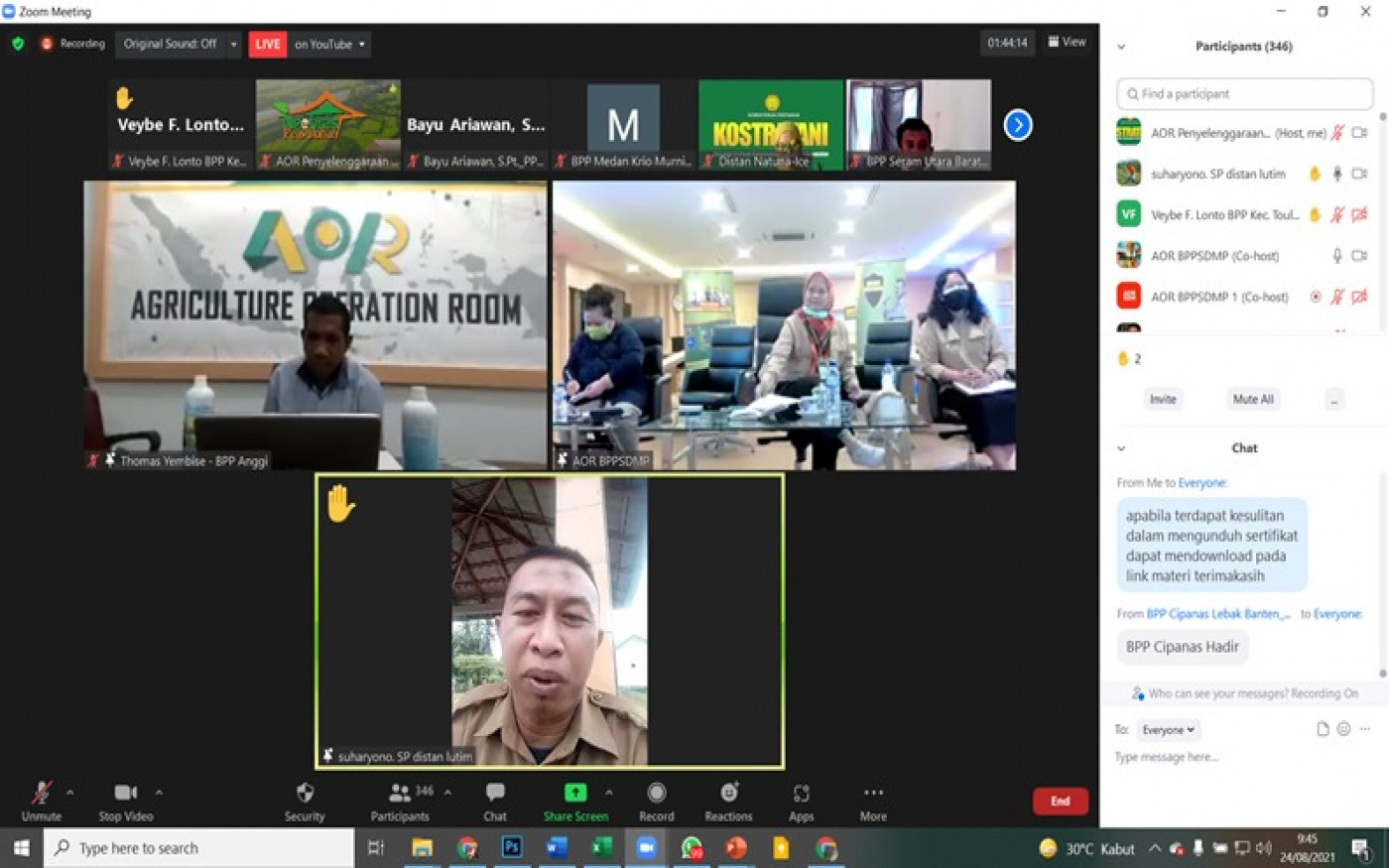This screenshot has height=868, width=1389.
Task: Click the Invite button
Action: pos(1162,399)
